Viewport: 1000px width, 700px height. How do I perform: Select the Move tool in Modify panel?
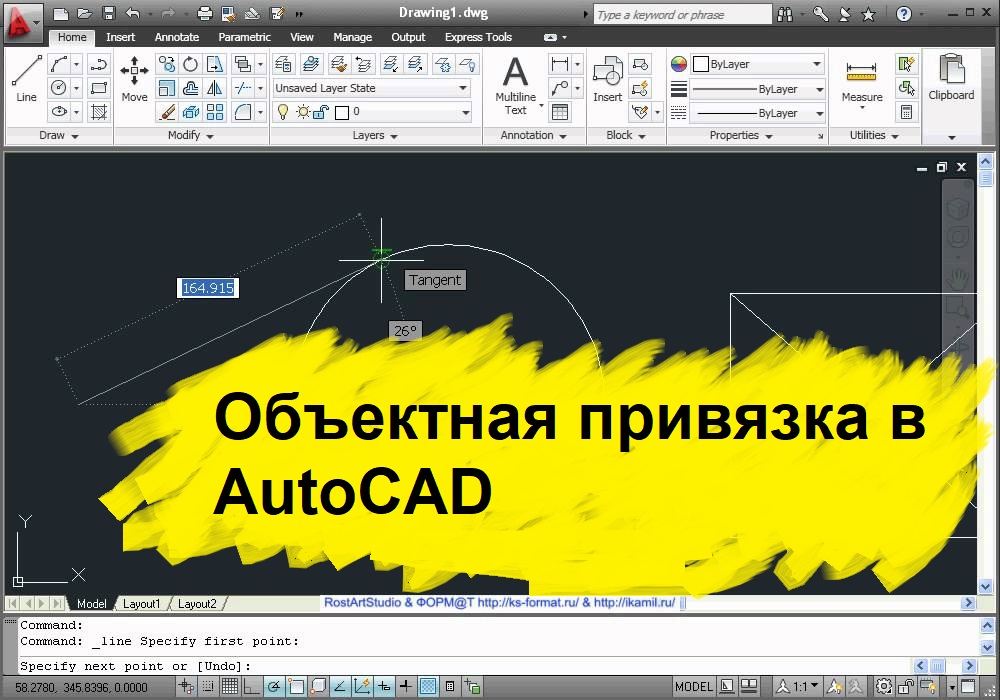coord(134,79)
